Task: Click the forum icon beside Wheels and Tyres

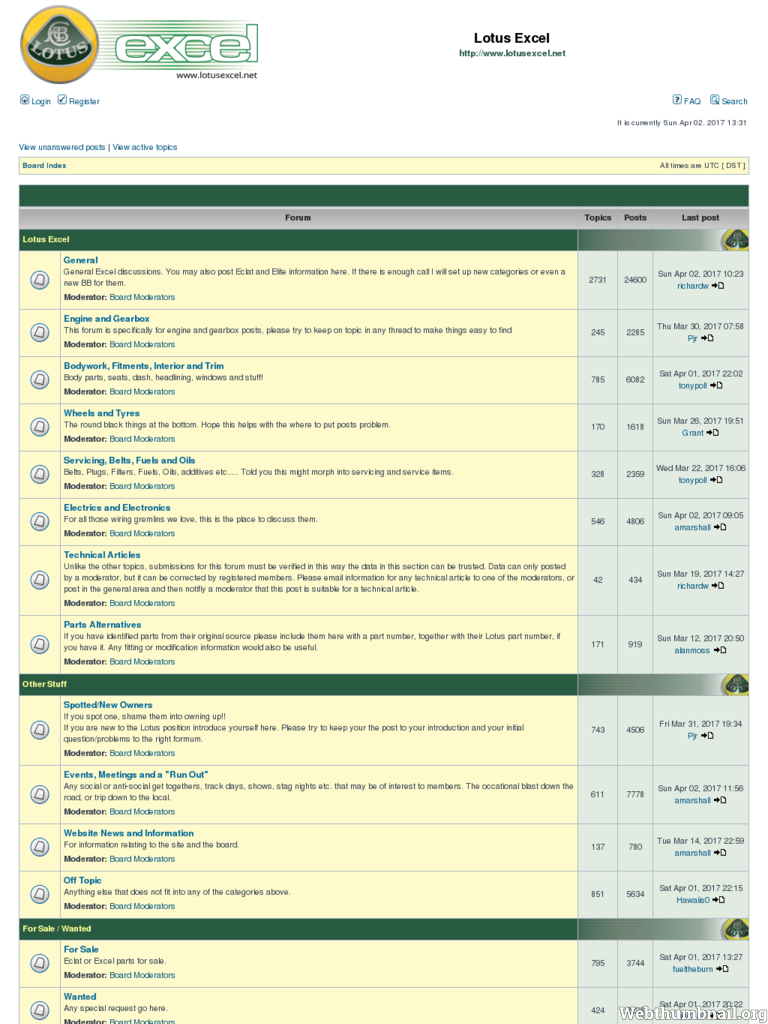Action: coord(40,427)
